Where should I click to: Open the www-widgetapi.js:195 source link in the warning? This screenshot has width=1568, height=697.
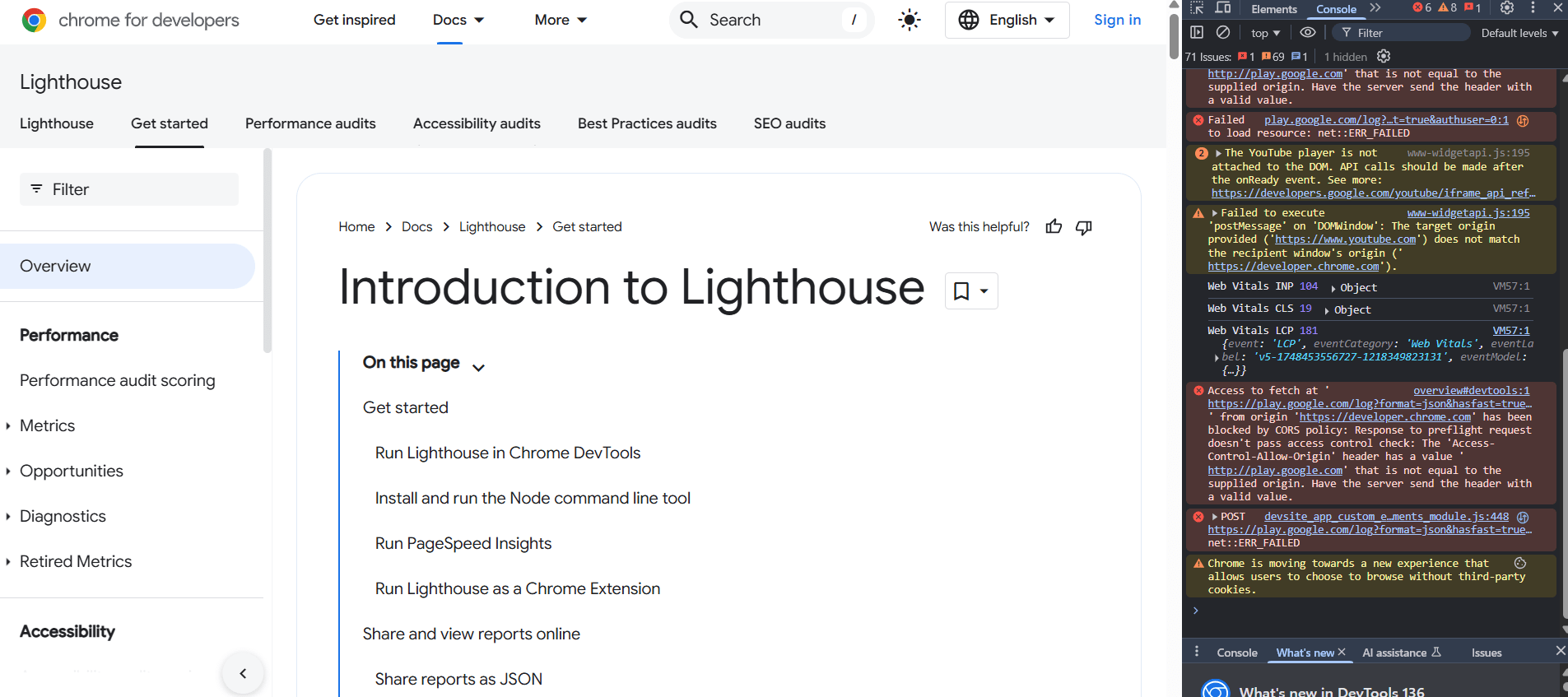click(x=1468, y=213)
